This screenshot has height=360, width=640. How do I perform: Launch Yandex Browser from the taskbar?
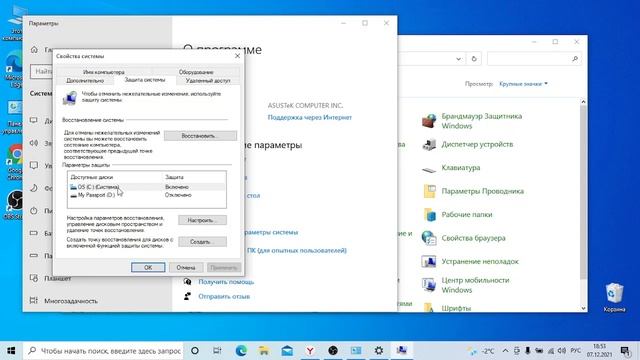[310, 351]
